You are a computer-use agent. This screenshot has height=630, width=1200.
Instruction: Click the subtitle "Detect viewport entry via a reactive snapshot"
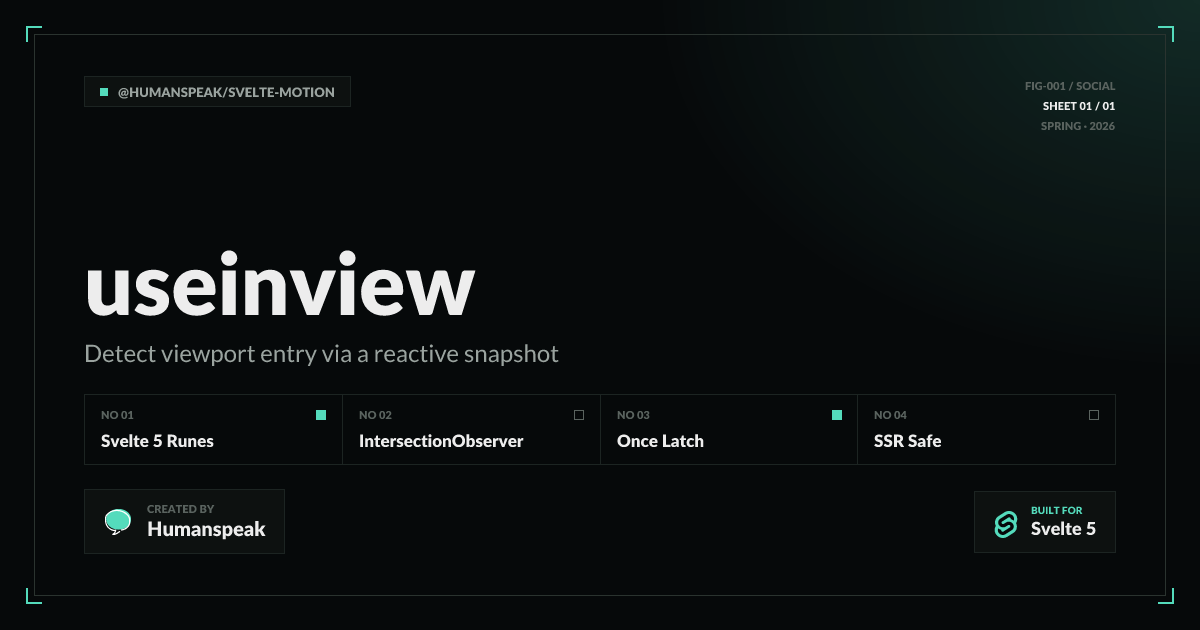tap(321, 354)
